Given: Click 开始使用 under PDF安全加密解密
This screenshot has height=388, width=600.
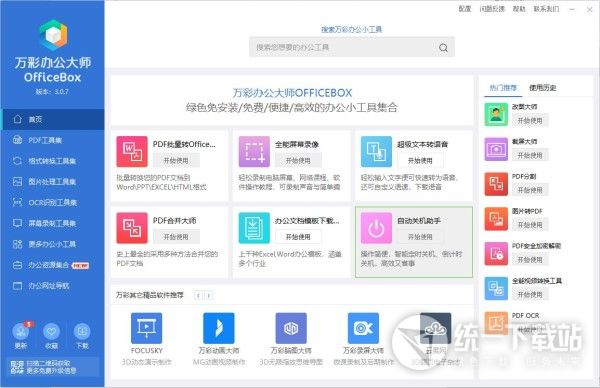Looking at the screenshot, I should click(530, 259).
